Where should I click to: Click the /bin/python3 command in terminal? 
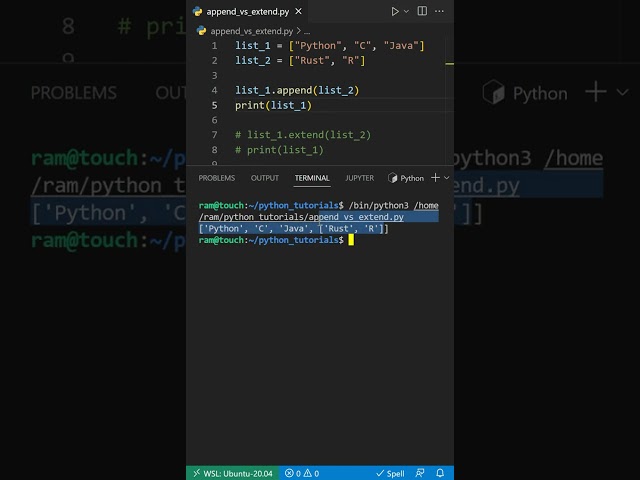[378, 205]
